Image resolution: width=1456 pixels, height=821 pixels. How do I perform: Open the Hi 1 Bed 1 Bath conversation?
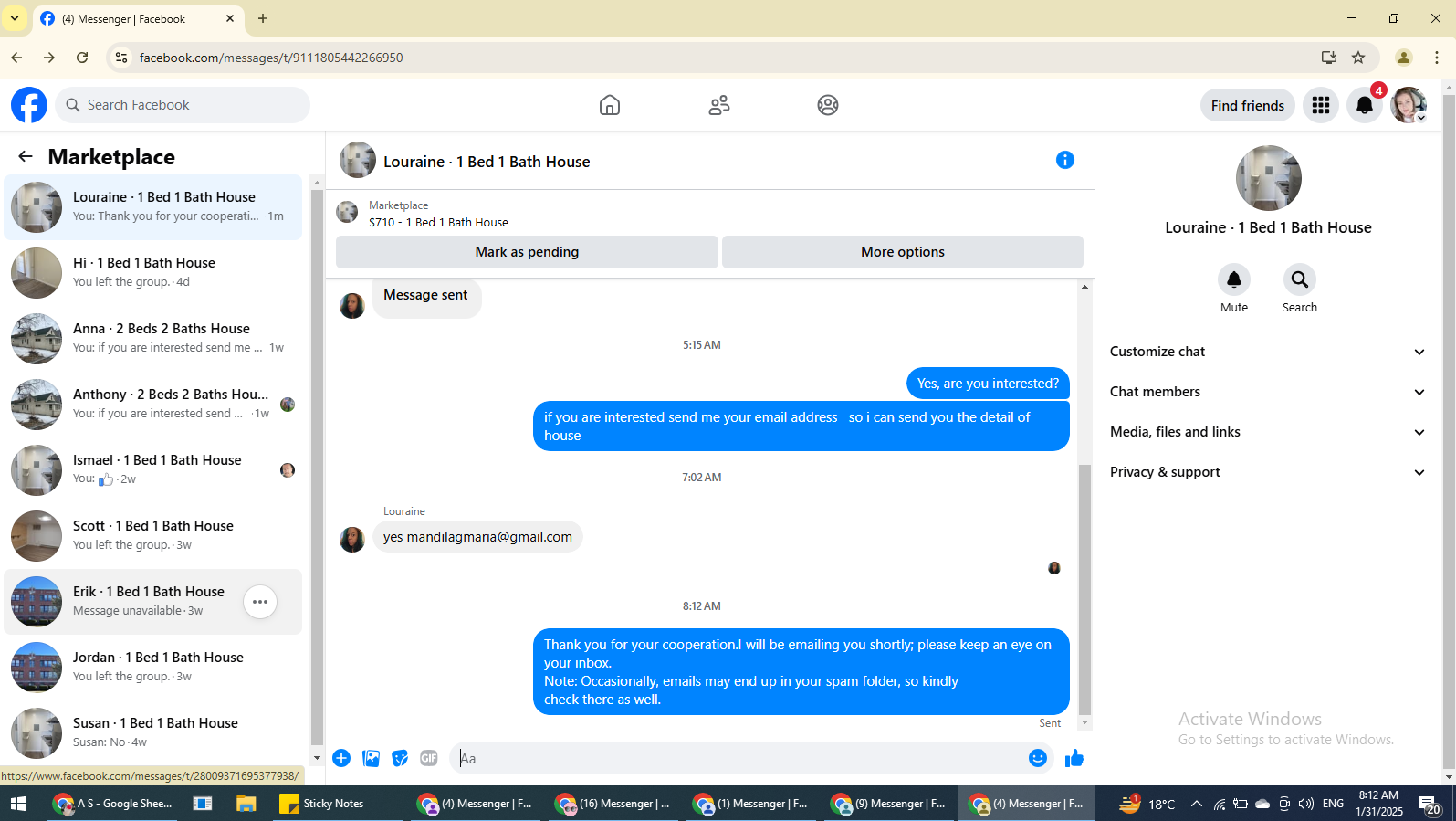point(153,273)
